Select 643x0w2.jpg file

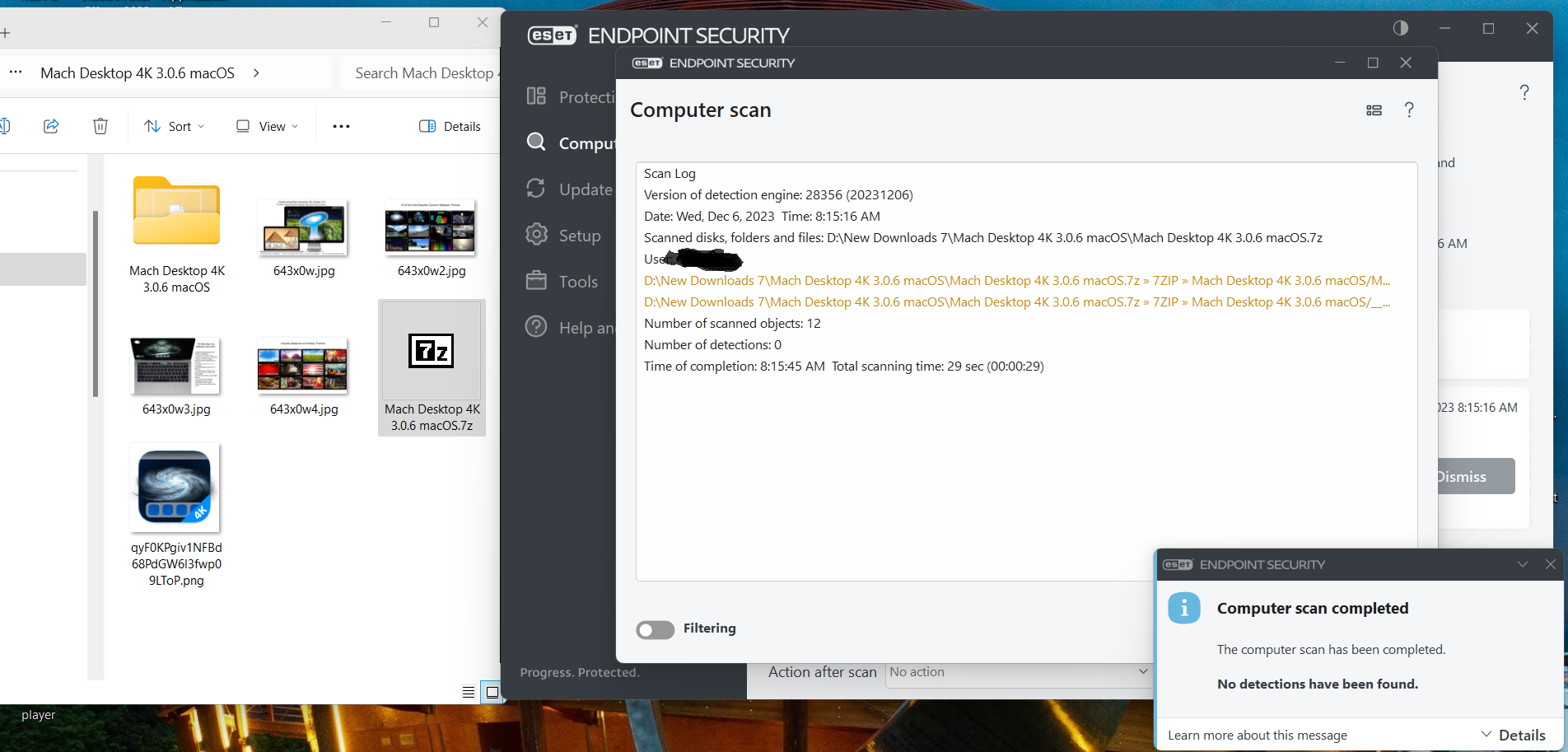point(432,236)
